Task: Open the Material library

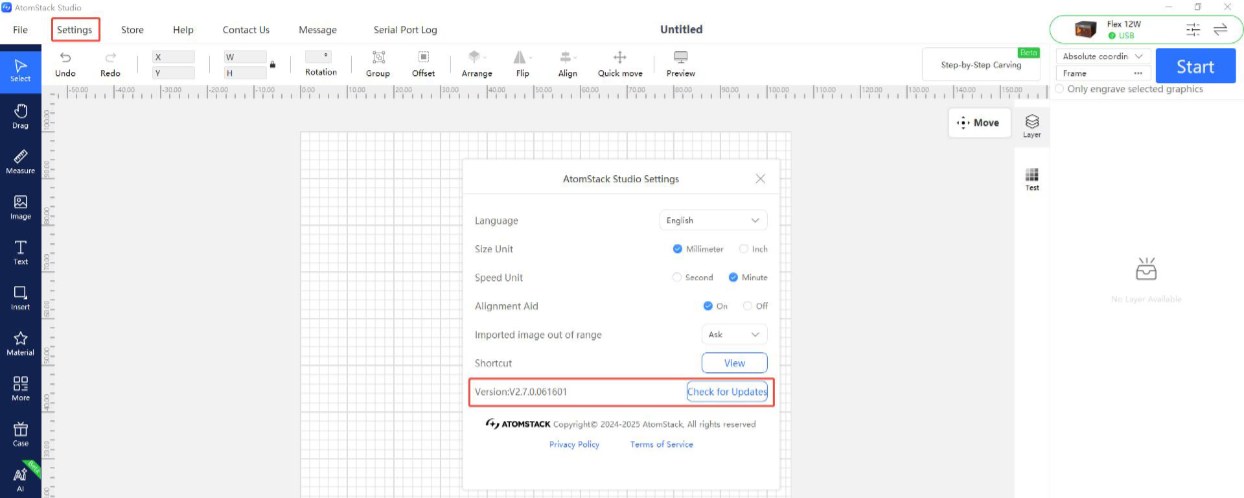Action: pyautogui.click(x=20, y=343)
